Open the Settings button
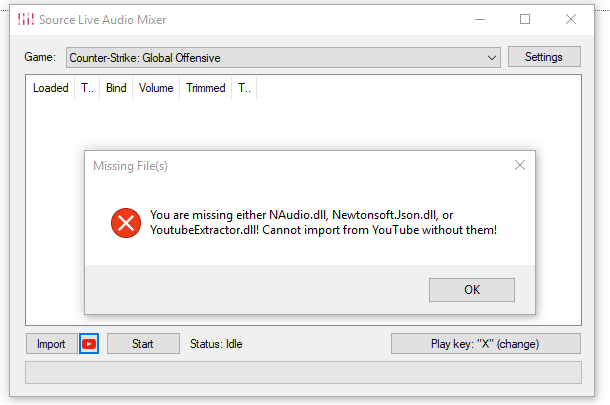This screenshot has height=405, width=610. click(544, 57)
